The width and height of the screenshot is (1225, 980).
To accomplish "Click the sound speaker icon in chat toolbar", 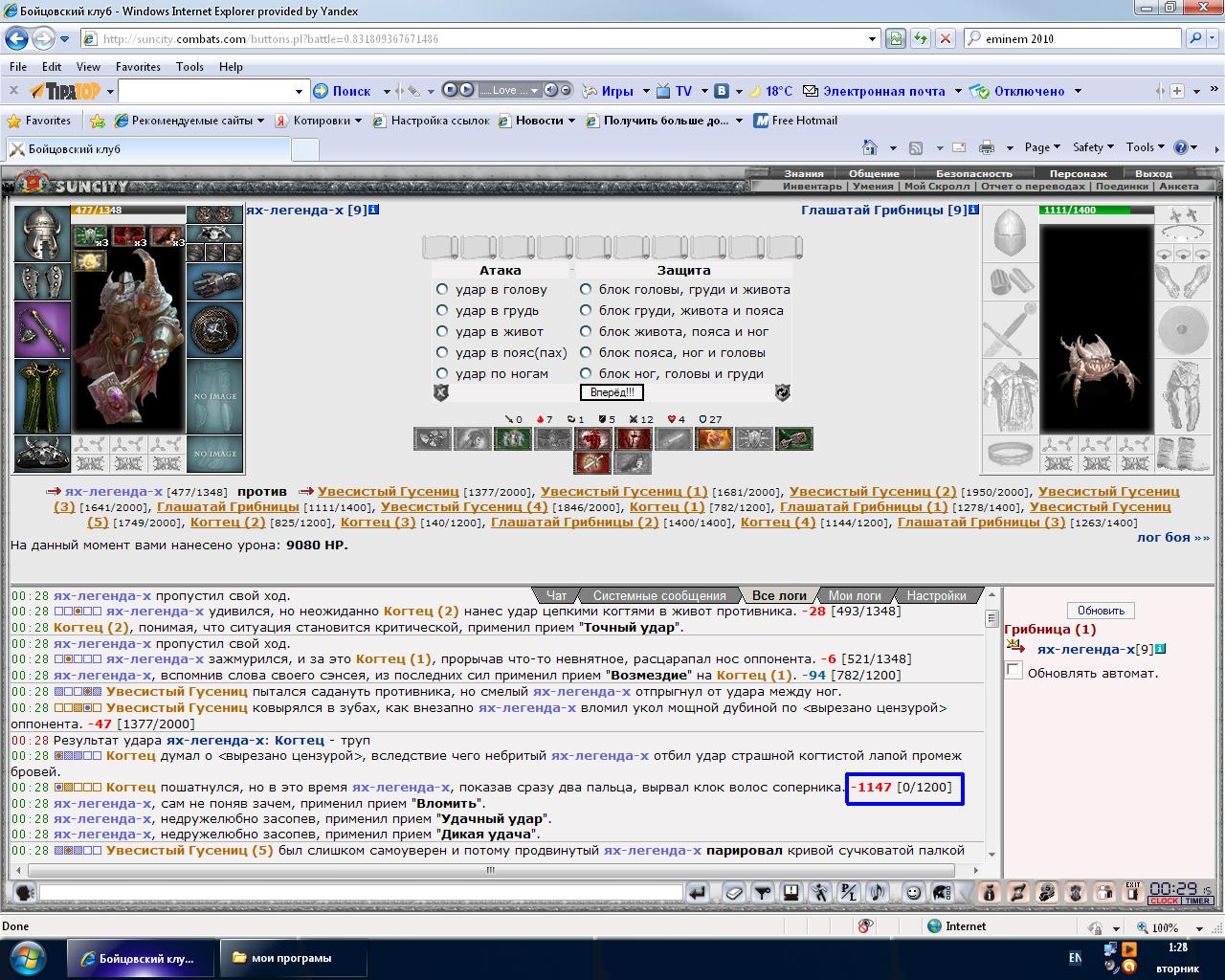I will point(878,893).
